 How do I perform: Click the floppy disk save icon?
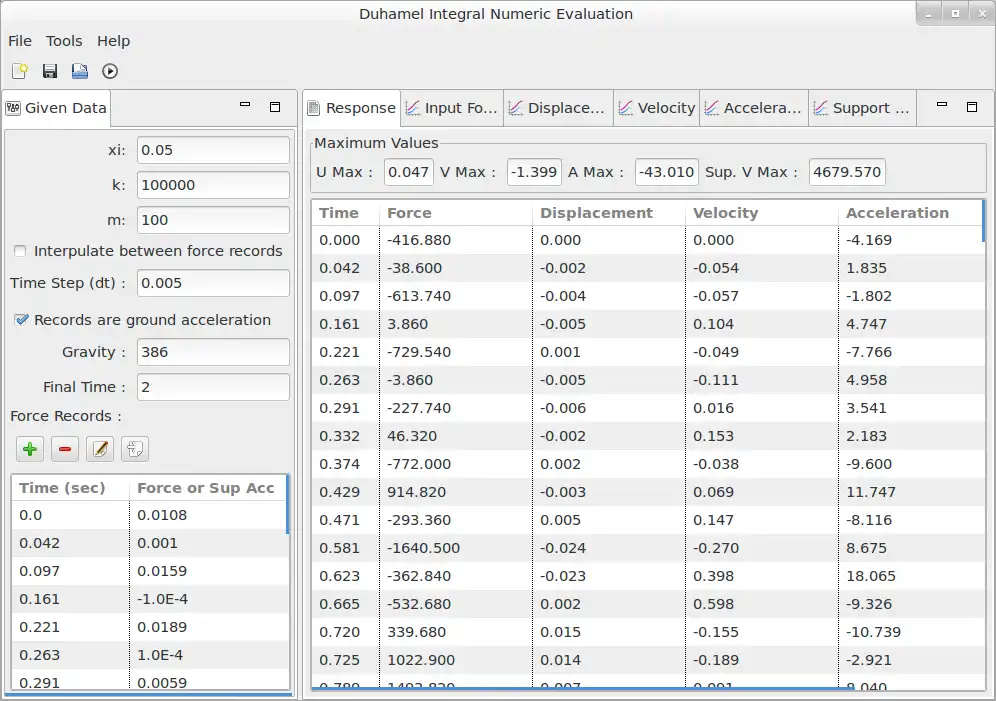coord(50,71)
